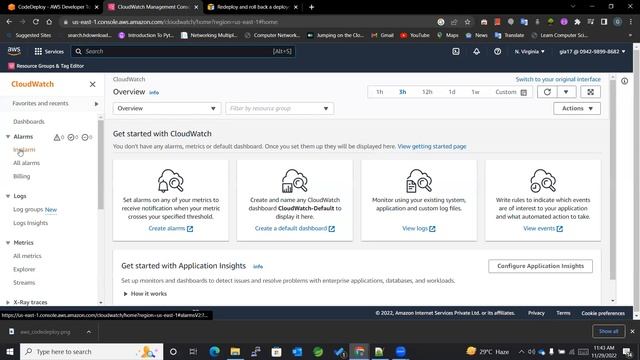Click Configure Application Insights button

coord(540,266)
